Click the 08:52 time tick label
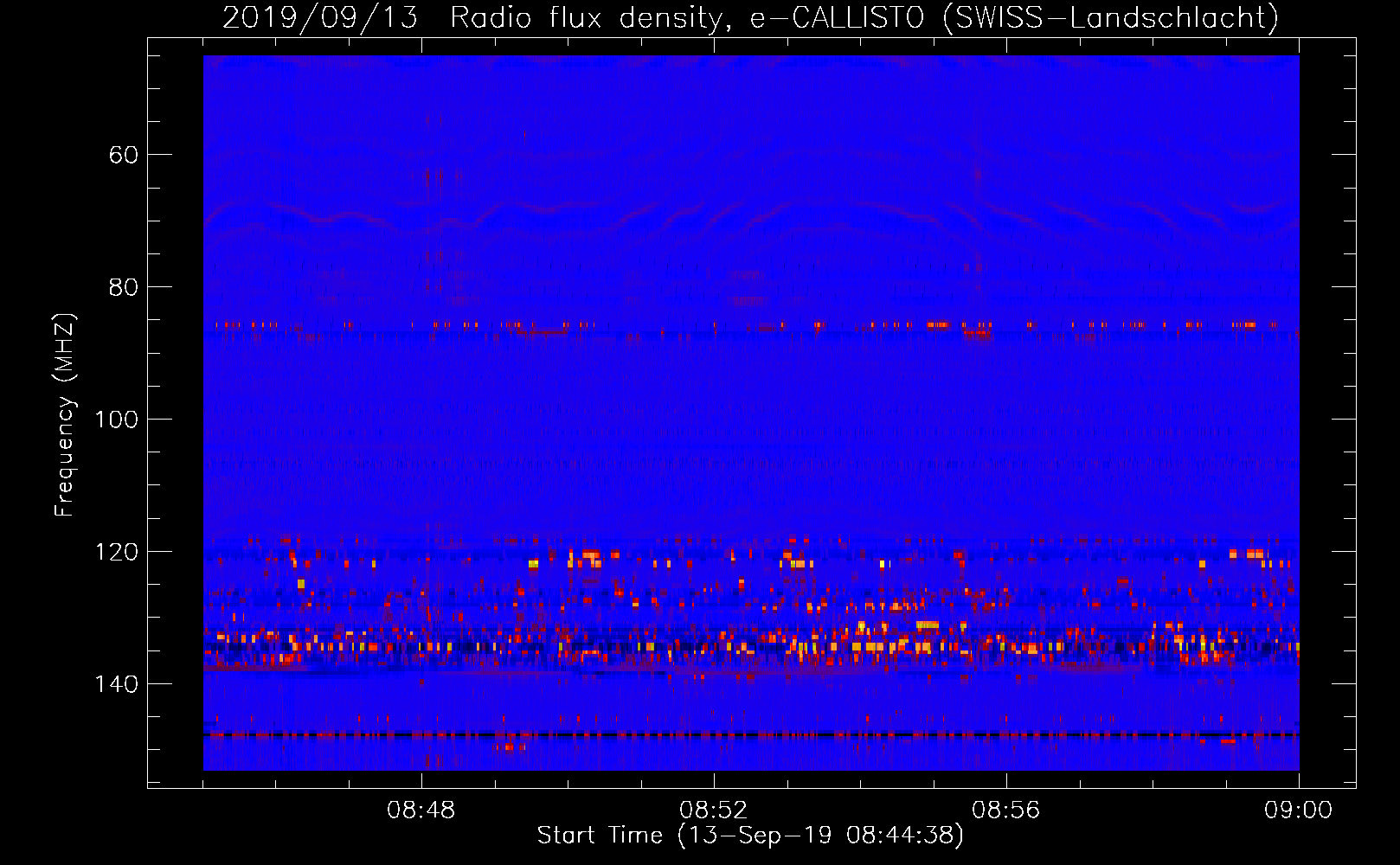The image size is (1400, 865). click(714, 811)
